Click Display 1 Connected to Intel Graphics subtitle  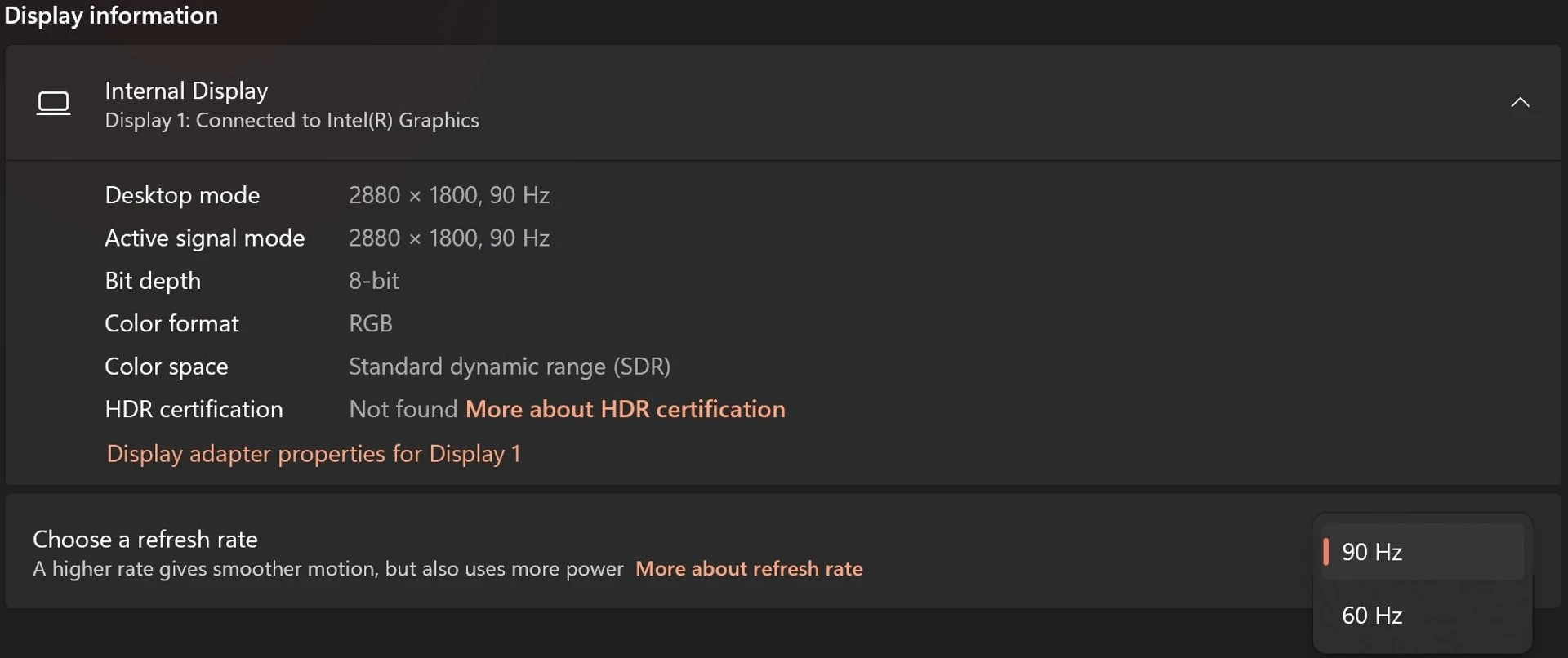point(292,121)
